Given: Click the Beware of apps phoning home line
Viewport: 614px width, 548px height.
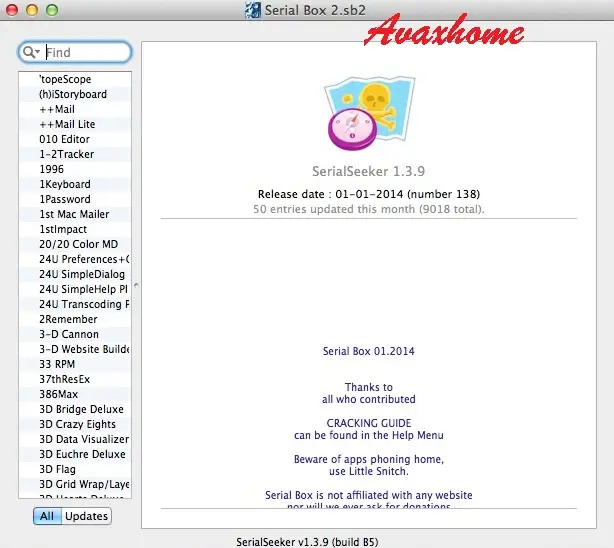Looking at the screenshot, I should click(x=368, y=459).
